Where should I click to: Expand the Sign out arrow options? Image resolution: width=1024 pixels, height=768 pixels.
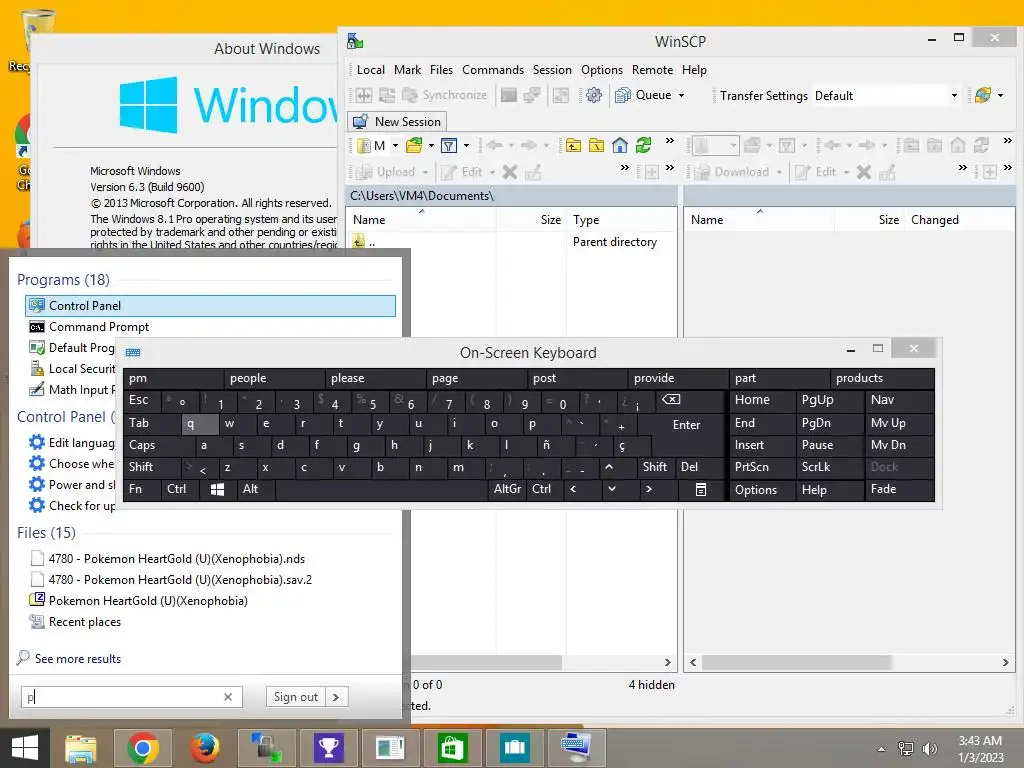coord(336,697)
